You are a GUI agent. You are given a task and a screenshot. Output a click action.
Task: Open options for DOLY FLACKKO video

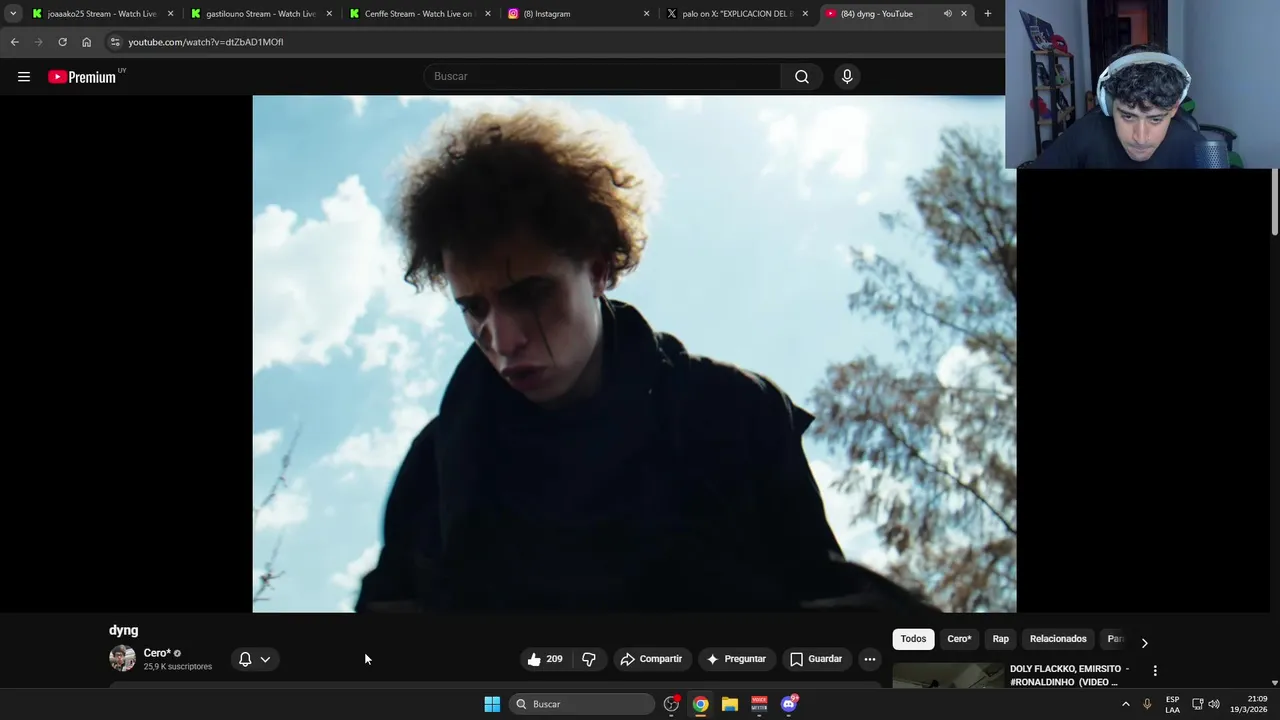click(1155, 671)
